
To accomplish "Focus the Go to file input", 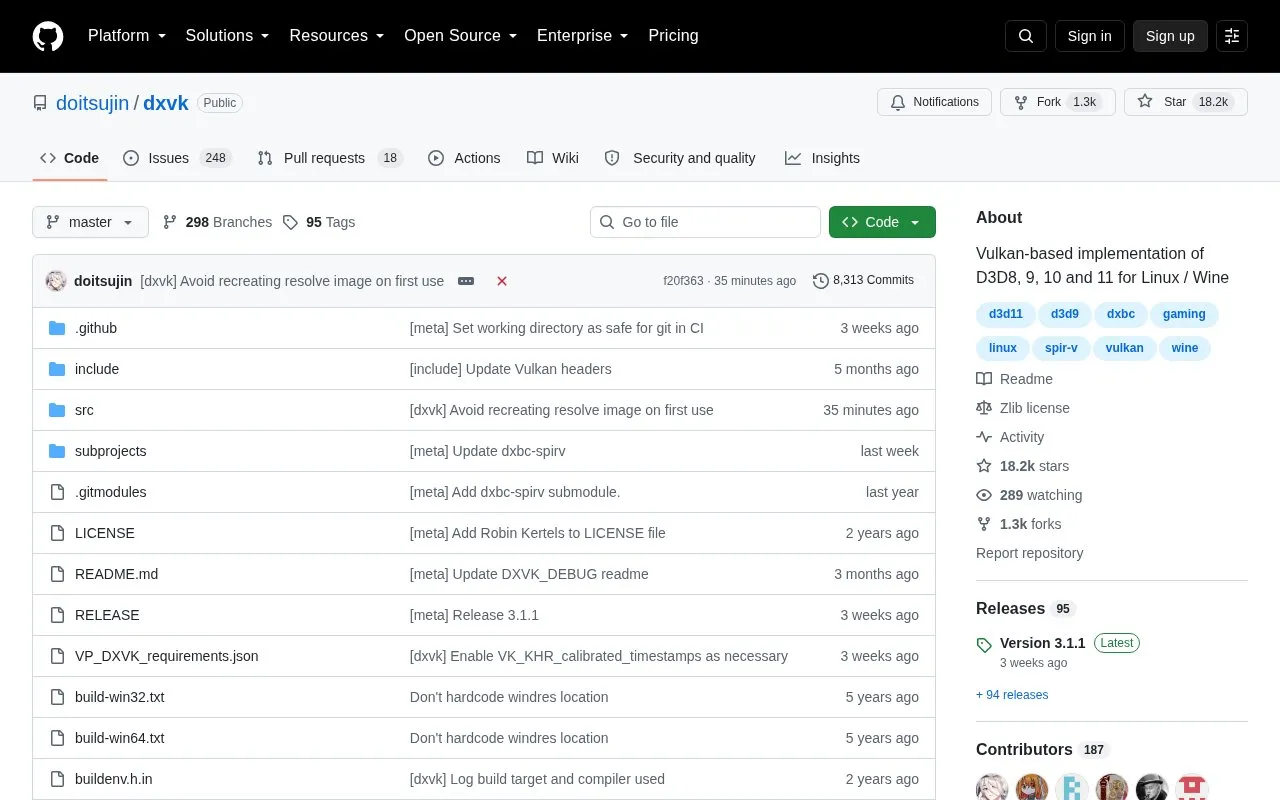I will (x=705, y=222).
